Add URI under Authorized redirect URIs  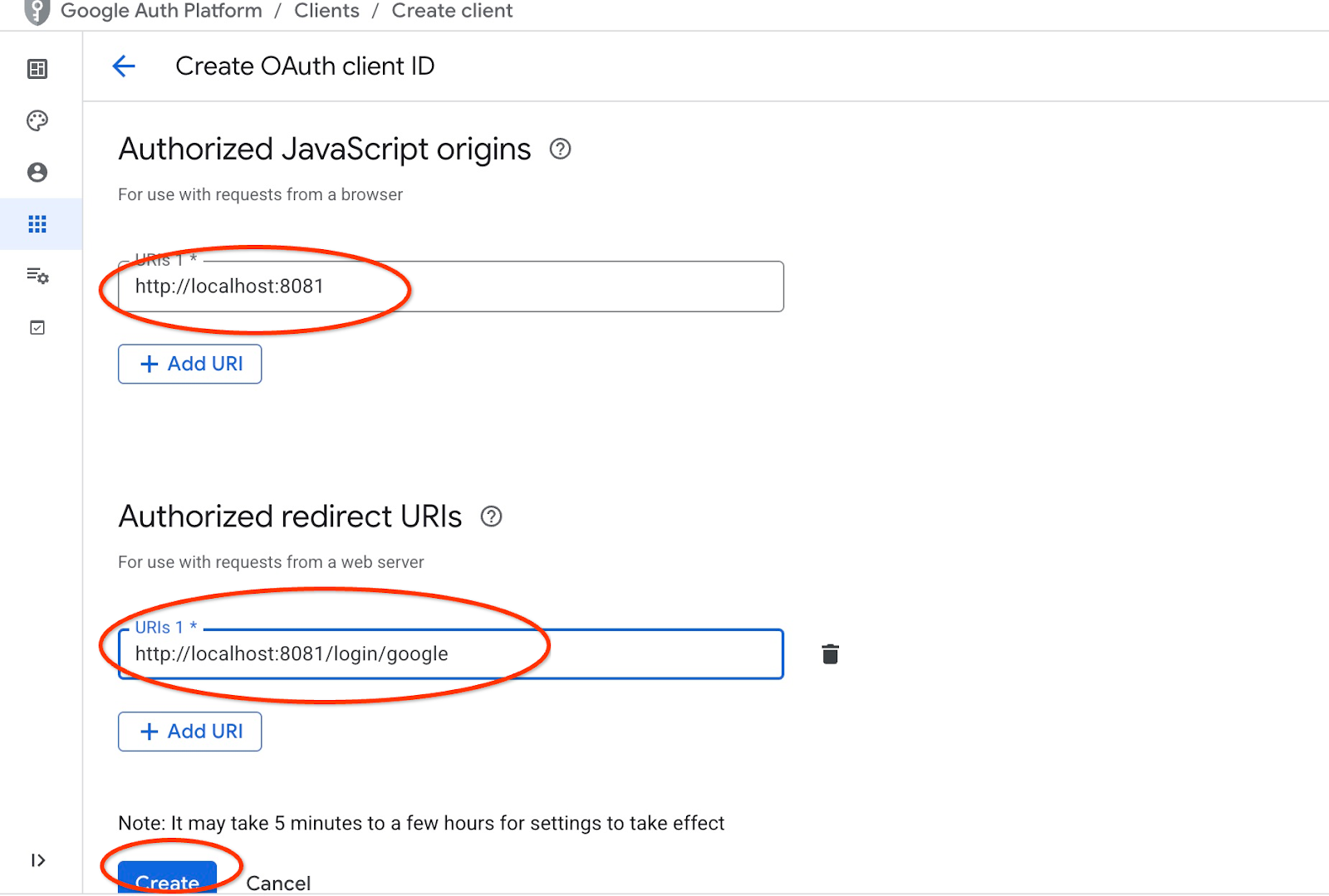click(x=190, y=732)
